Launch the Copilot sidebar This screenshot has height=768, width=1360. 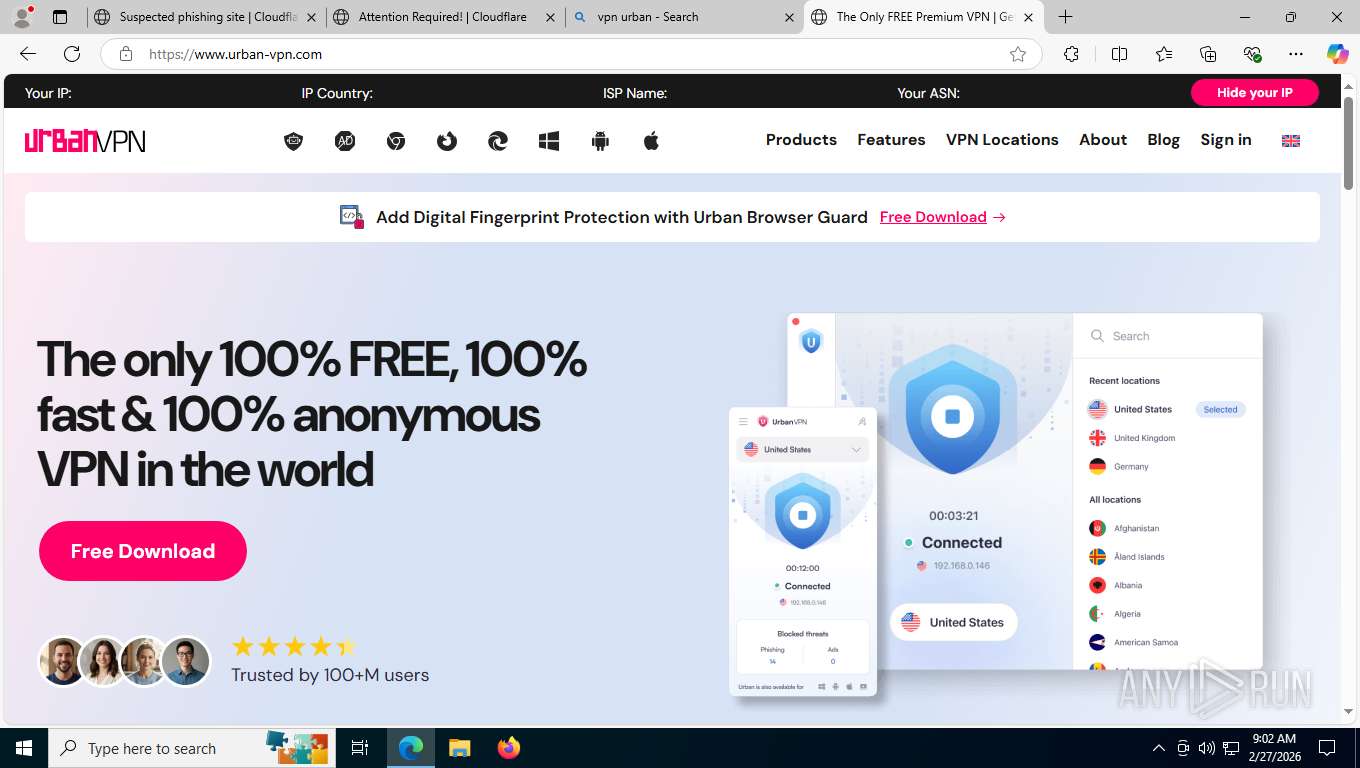1337,54
